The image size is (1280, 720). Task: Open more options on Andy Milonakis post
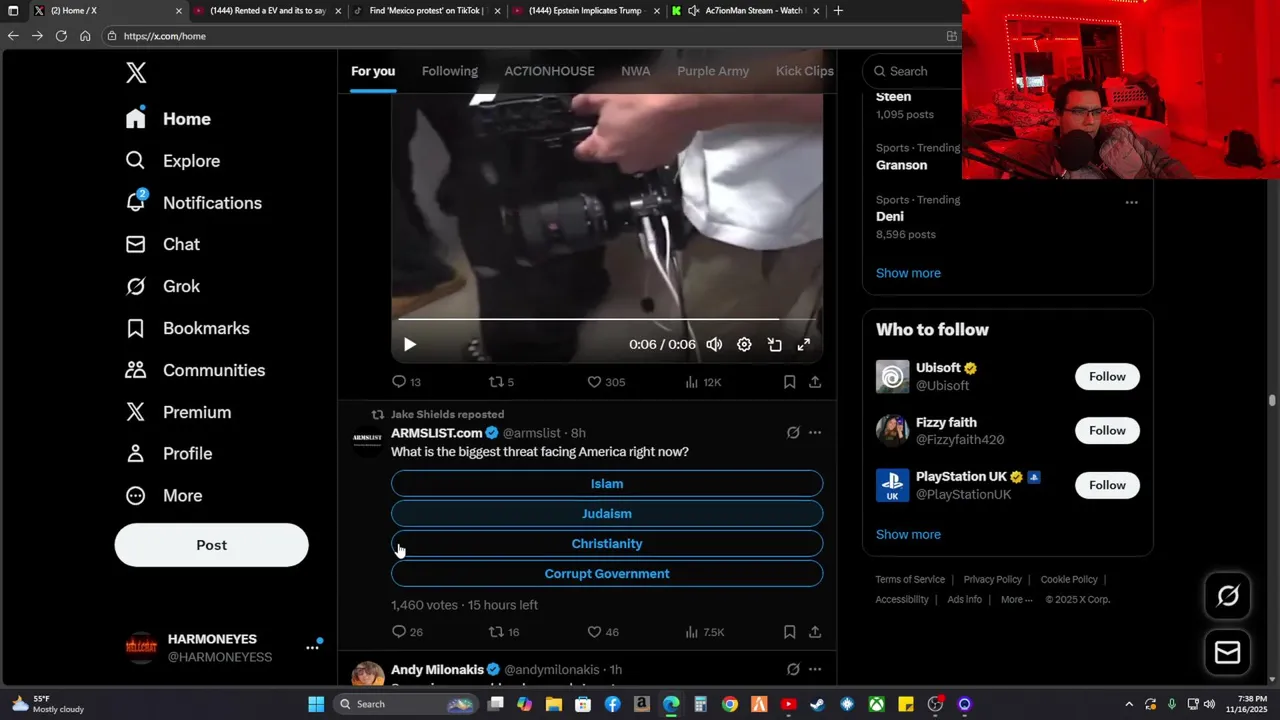pyautogui.click(x=815, y=669)
